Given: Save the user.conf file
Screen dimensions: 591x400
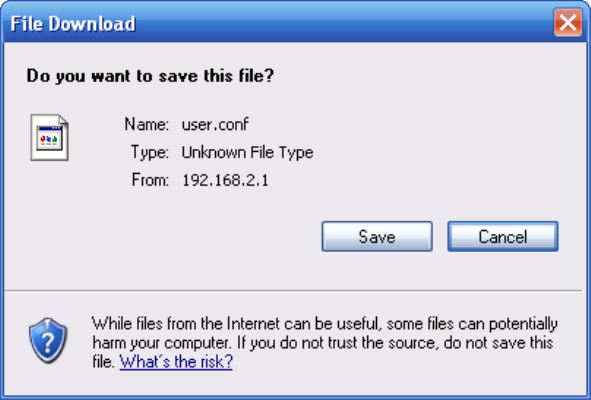Looking at the screenshot, I should click(377, 236).
